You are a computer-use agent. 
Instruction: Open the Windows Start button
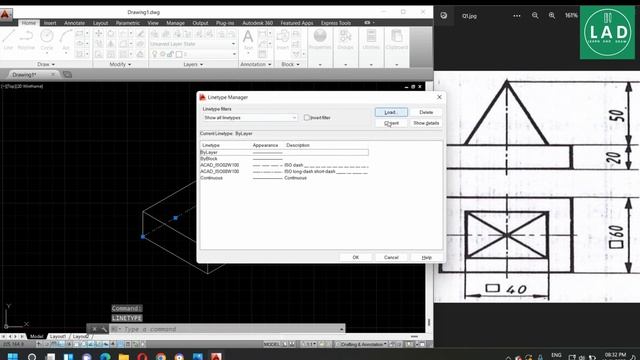[x=13, y=357]
